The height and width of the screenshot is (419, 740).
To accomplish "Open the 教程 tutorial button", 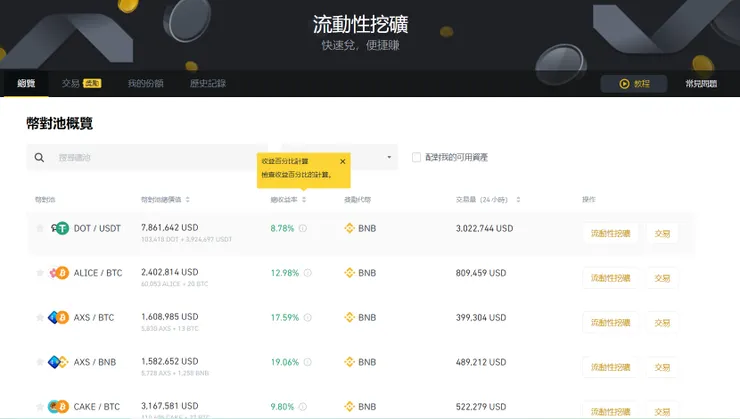I will 634,84.
